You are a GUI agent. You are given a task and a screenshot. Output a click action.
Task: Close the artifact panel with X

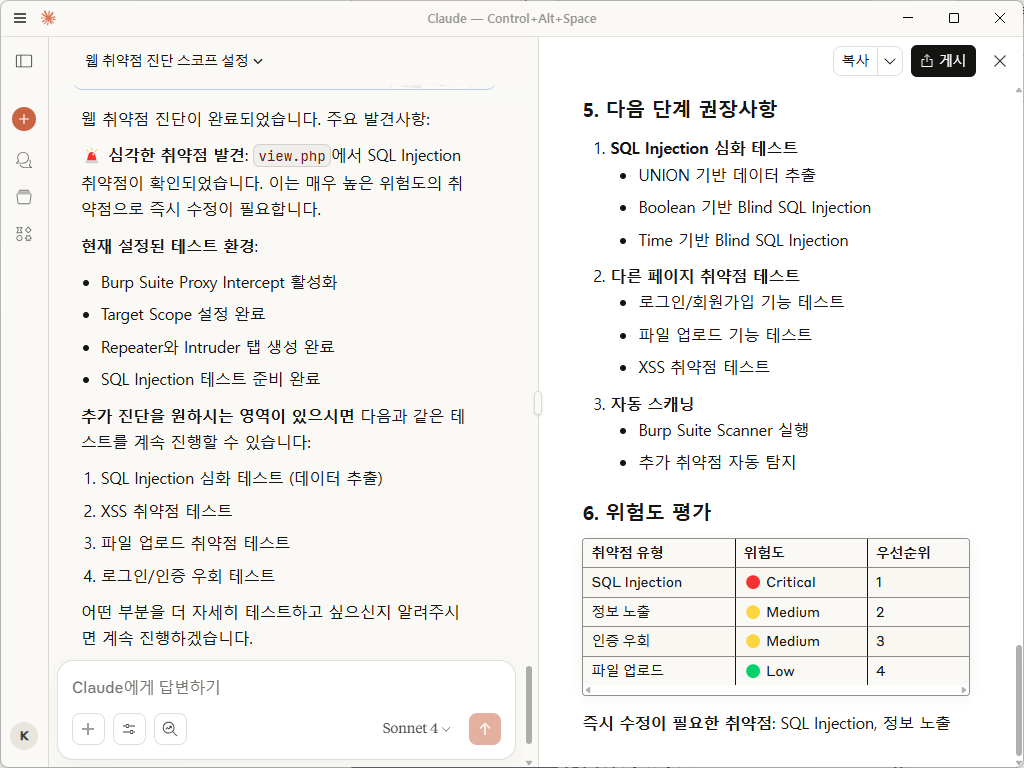(x=999, y=61)
